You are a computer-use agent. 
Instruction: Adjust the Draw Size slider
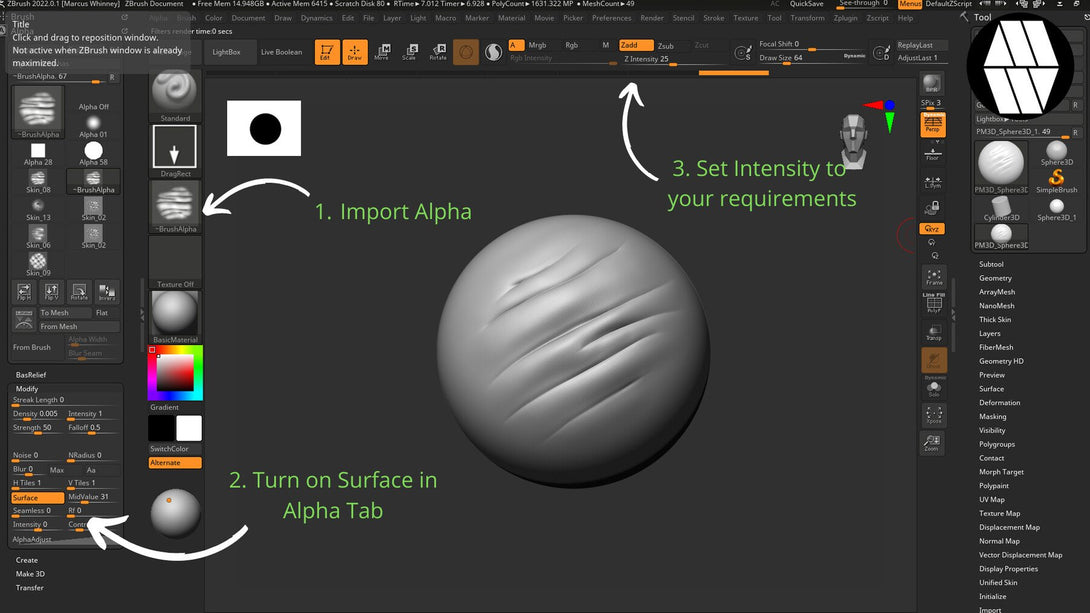(812, 58)
